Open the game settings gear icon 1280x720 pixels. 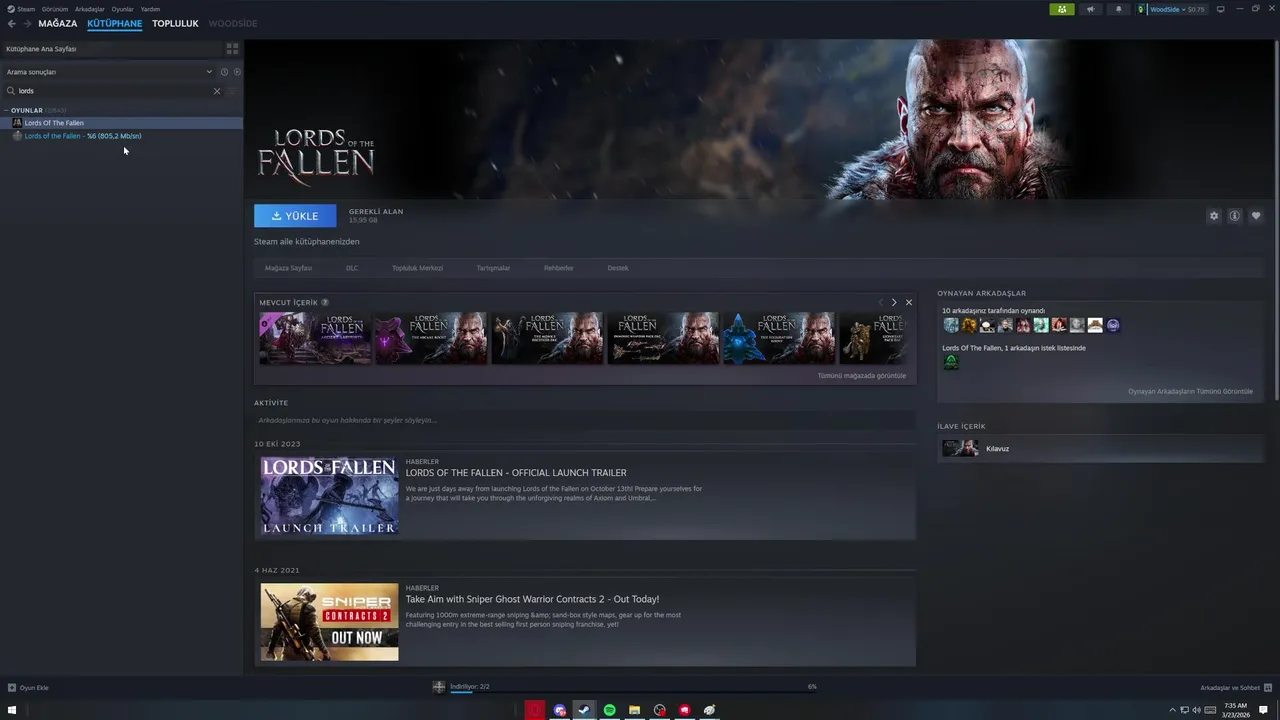coord(1214,216)
